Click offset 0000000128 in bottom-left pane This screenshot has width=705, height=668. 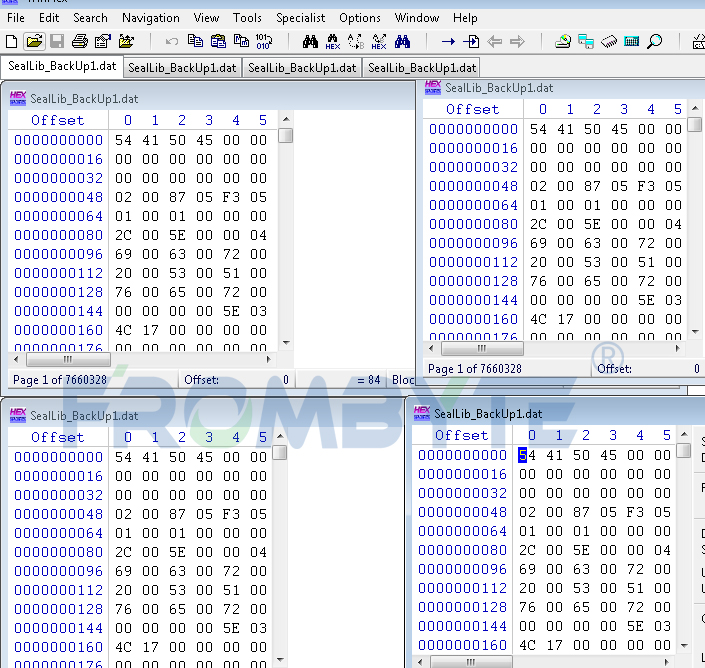(x=58, y=609)
